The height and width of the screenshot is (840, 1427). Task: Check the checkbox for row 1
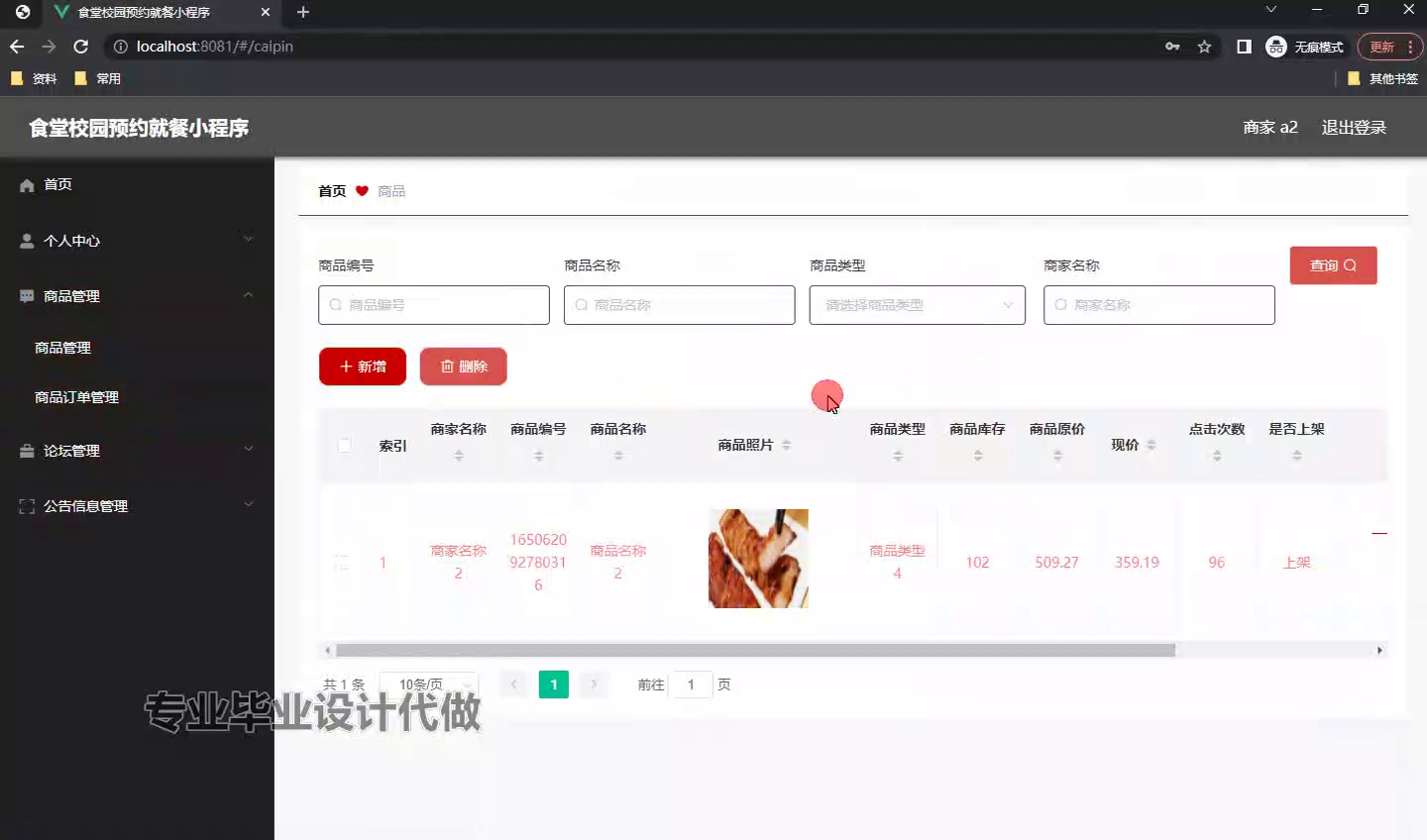[343, 563]
